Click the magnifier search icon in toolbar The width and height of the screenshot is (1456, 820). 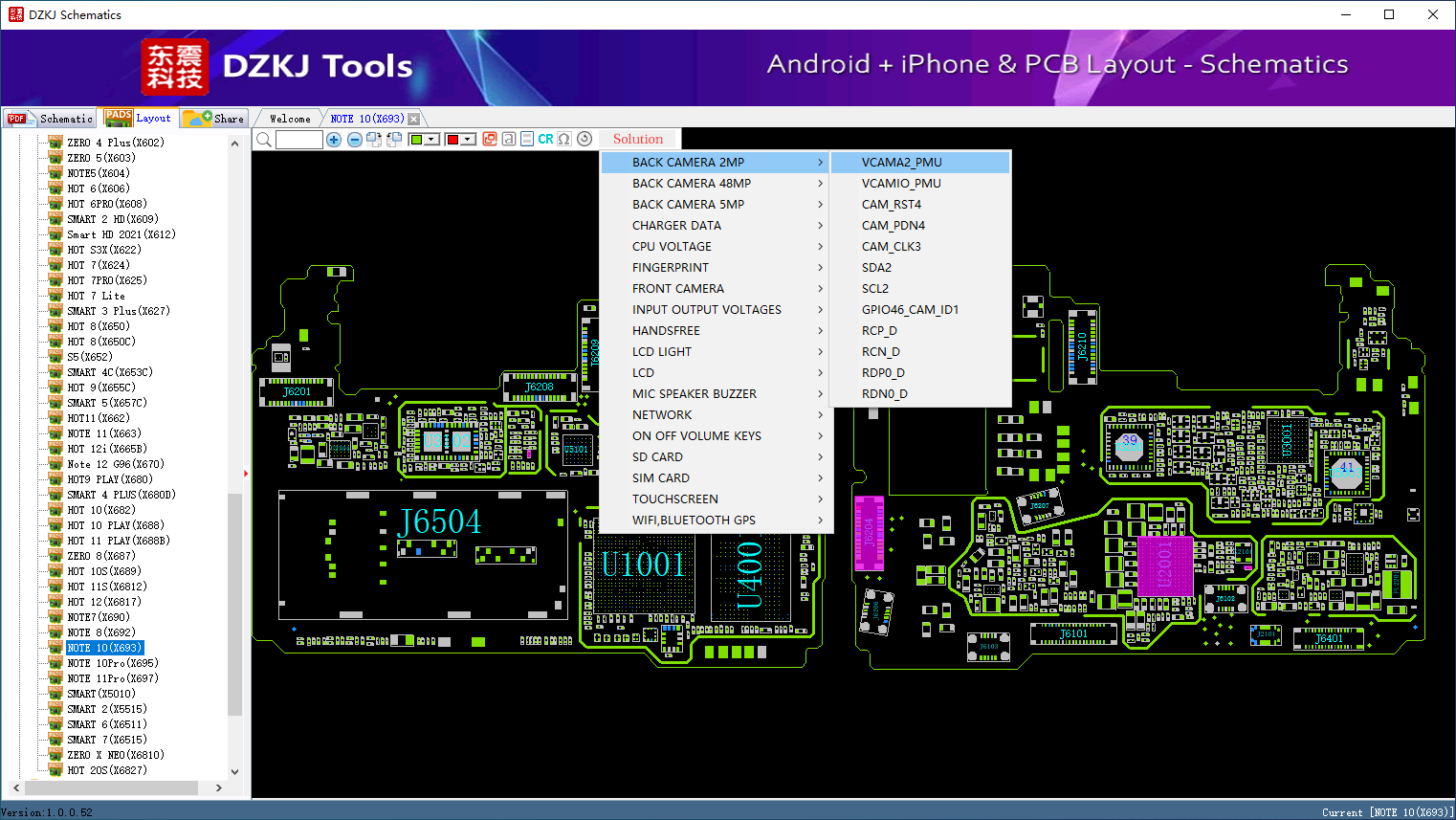(x=264, y=140)
